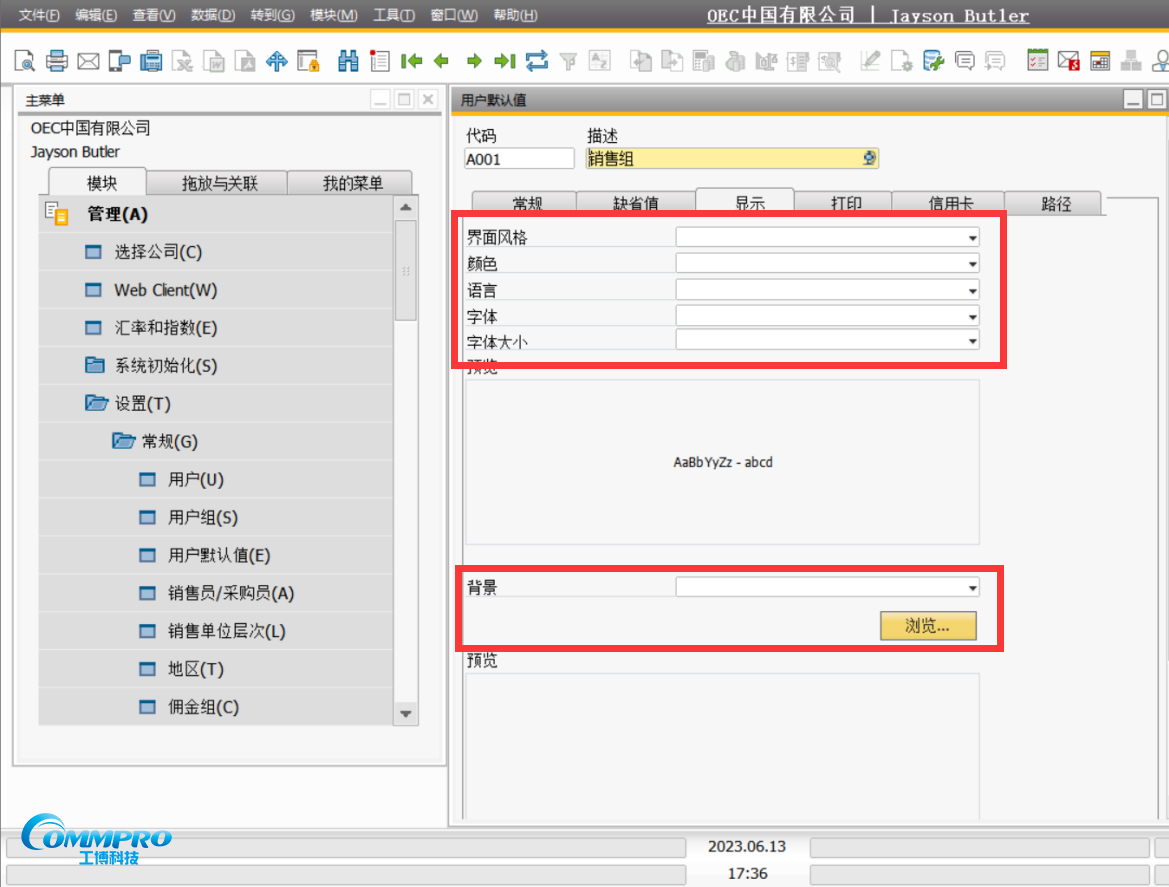The height and width of the screenshot is (887, 1169).
Task: Expand the 颜色 selection dropdown
Action: click(x=971, y=263)
